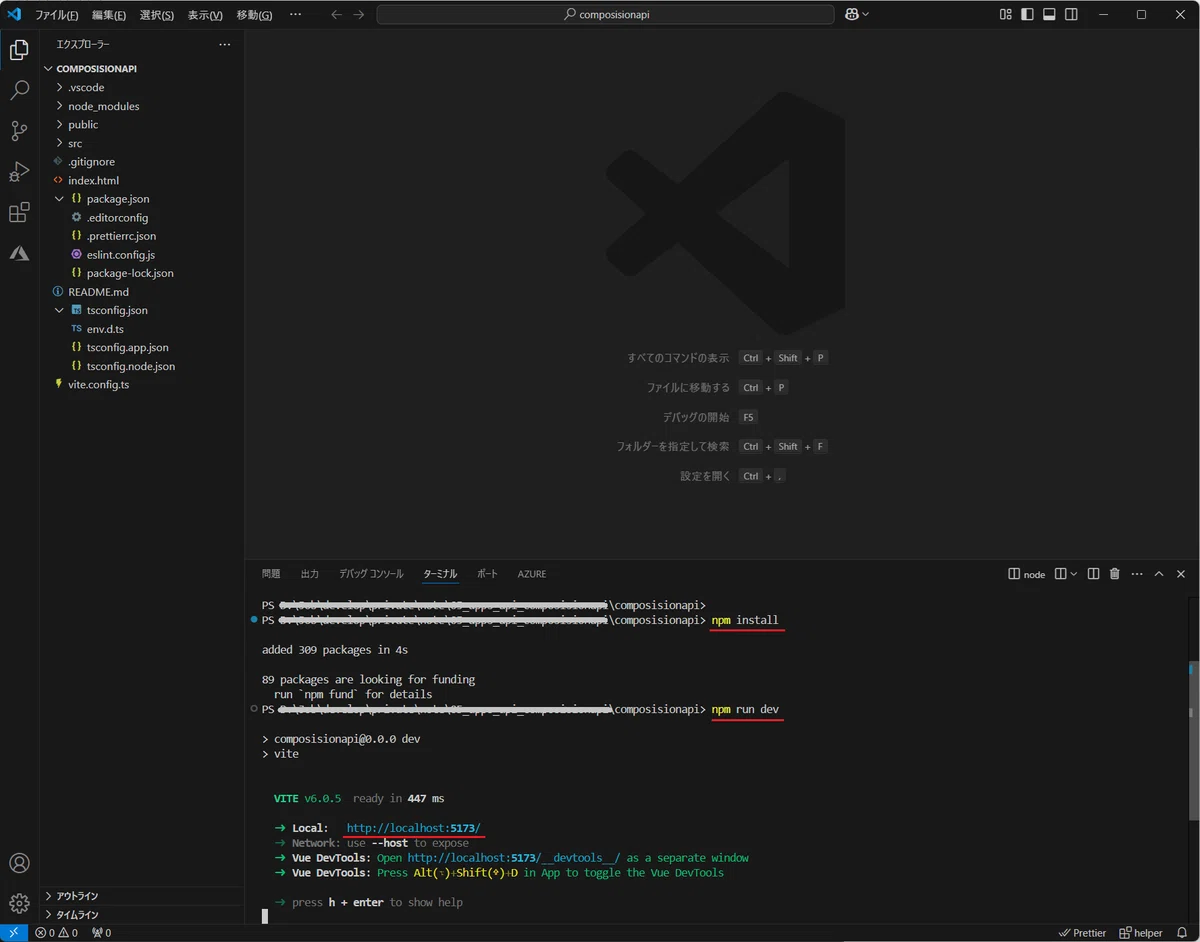Open the Explorer view in activity bar
This screenshot has height=942, width=1200.
coord(19,50)
